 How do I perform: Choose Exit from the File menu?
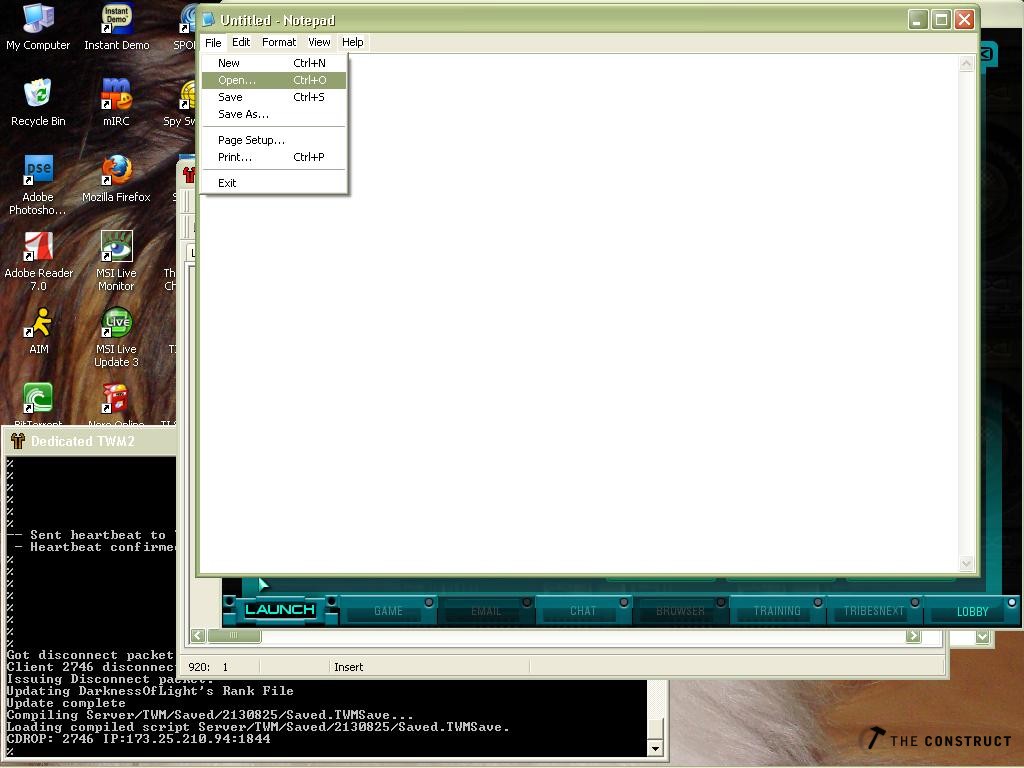coord(274,184)
